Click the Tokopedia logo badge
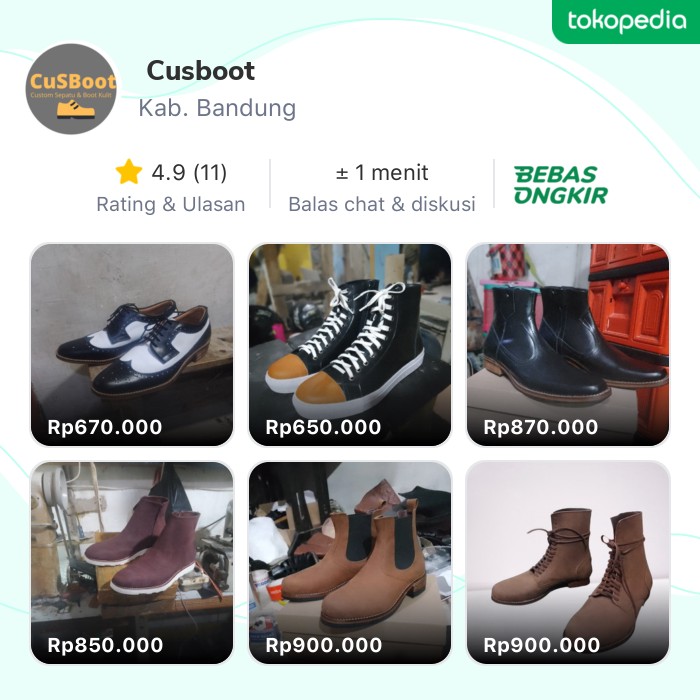The height and width of the screenshot is (700, 700). click(626, 21)
